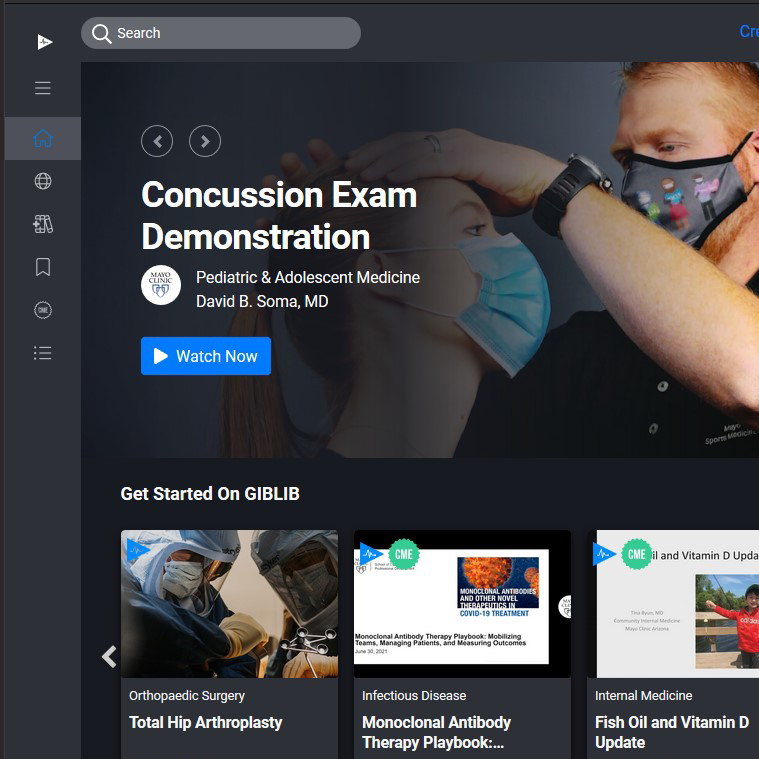Click the Mayo Clinic logo avatar
Image resolution: width=759 pixels, height=759 pixels.
pyautogui.click(x=161, y=285)
